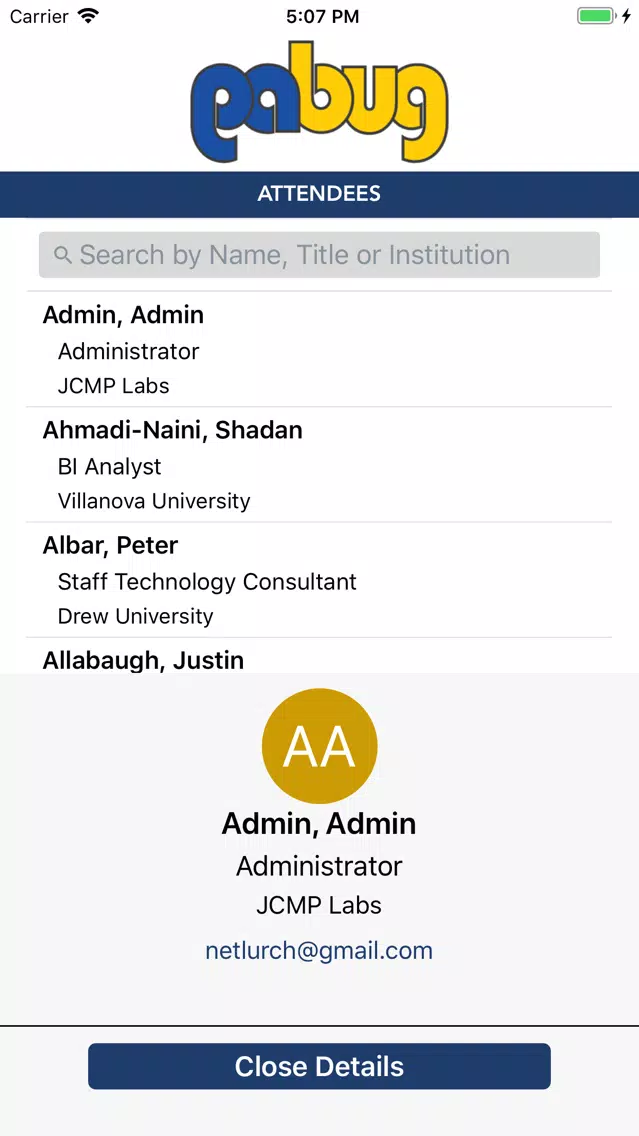
Task: Tap the Staff Technology Consultant title
Action: (x=207, y=582)
